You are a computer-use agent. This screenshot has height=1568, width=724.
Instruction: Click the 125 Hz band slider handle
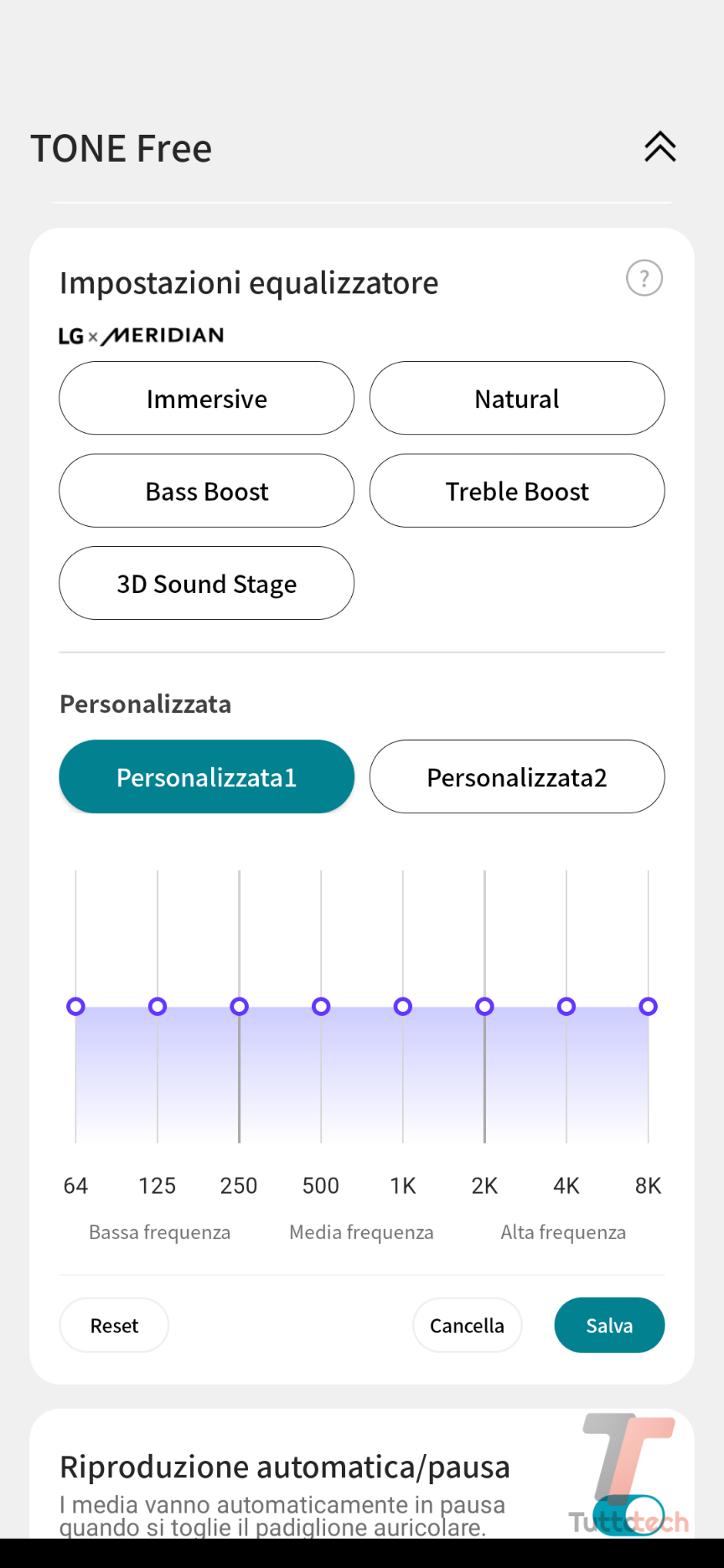coord(158,1006)
